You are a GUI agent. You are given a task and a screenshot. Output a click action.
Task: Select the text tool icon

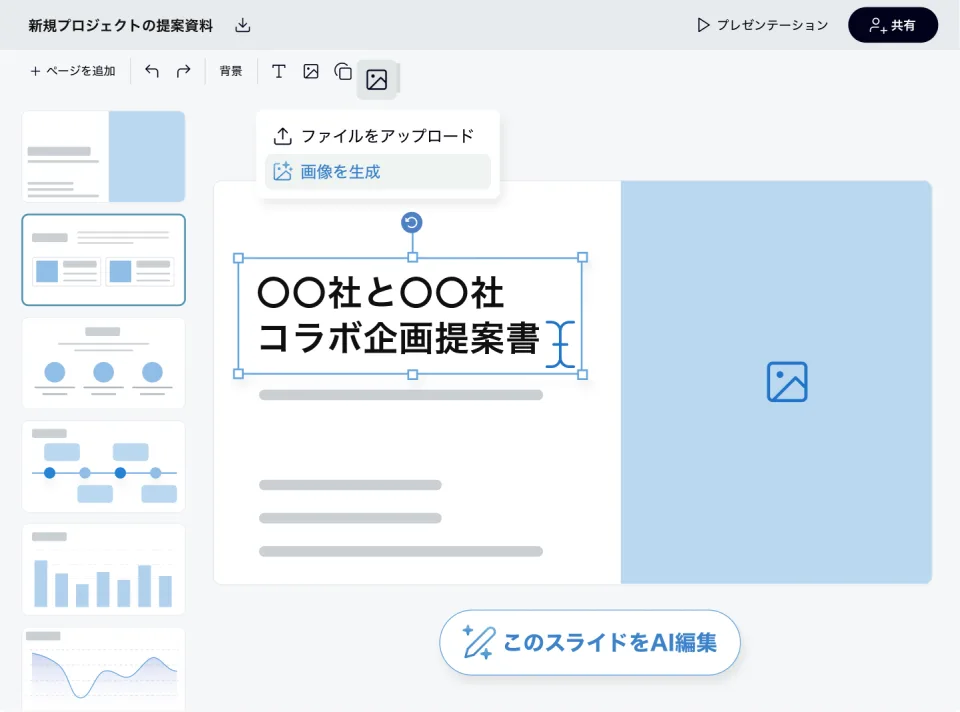point(279,71)
